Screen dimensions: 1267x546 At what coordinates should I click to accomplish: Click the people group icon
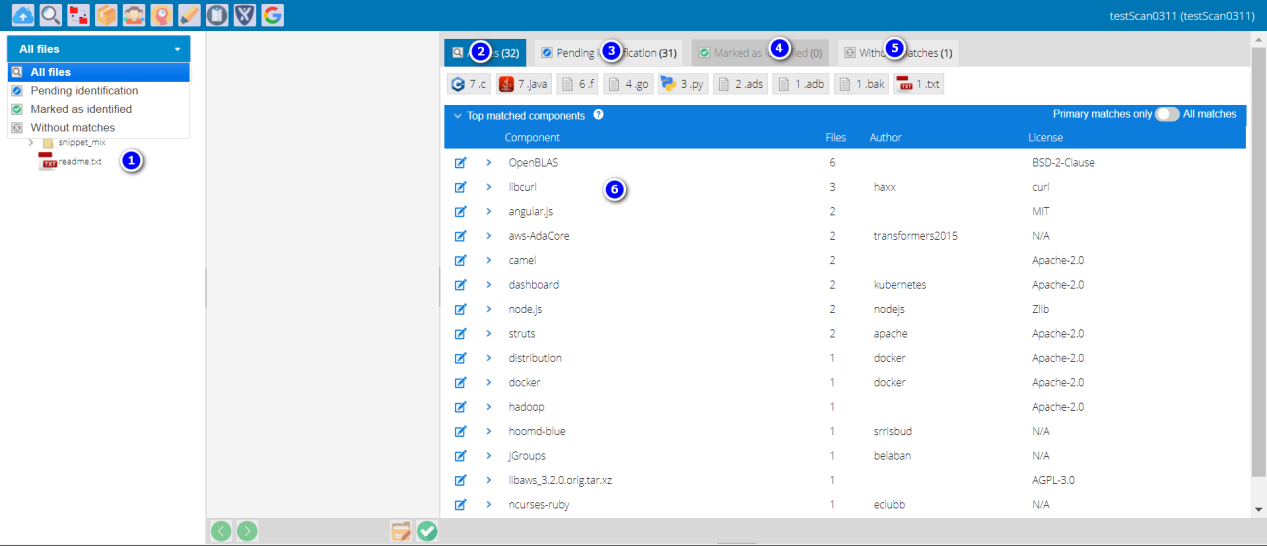pyautogui.click(x=134, y=15)
